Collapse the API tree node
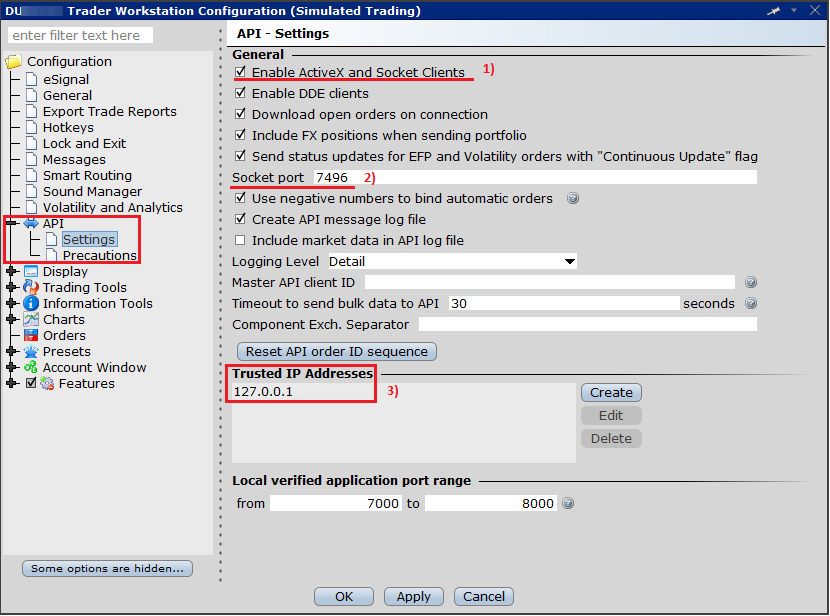Screen dimensions: 830x616 (x=10, y=223)
